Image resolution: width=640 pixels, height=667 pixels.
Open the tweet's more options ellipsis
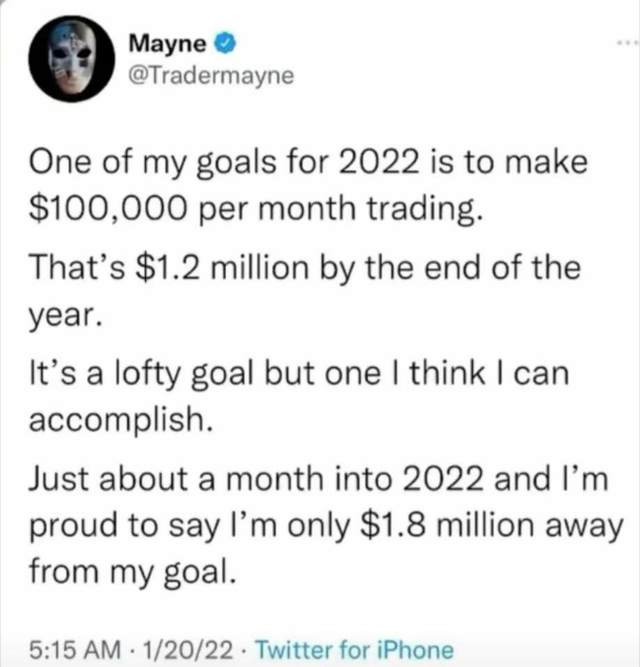(x=625, y=46)
